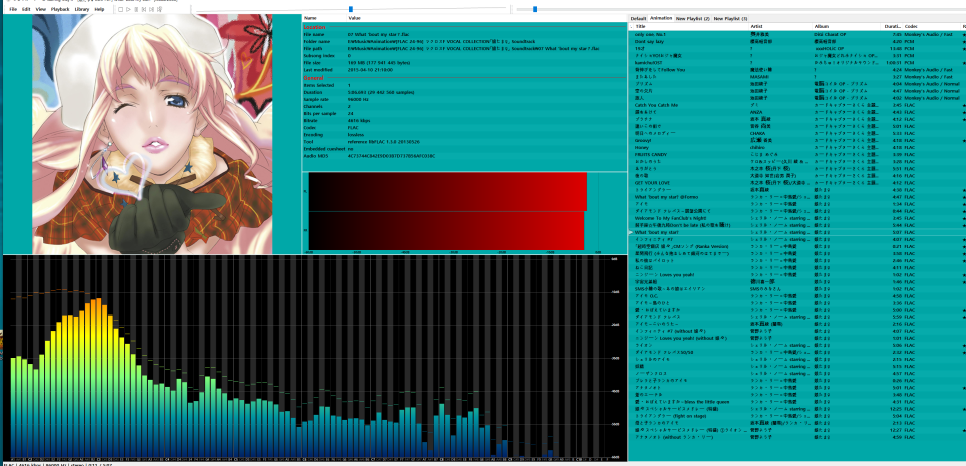Select the track 'FRUITS CANDY'
This screenshot has height=466, width=966.
(797, 154)
